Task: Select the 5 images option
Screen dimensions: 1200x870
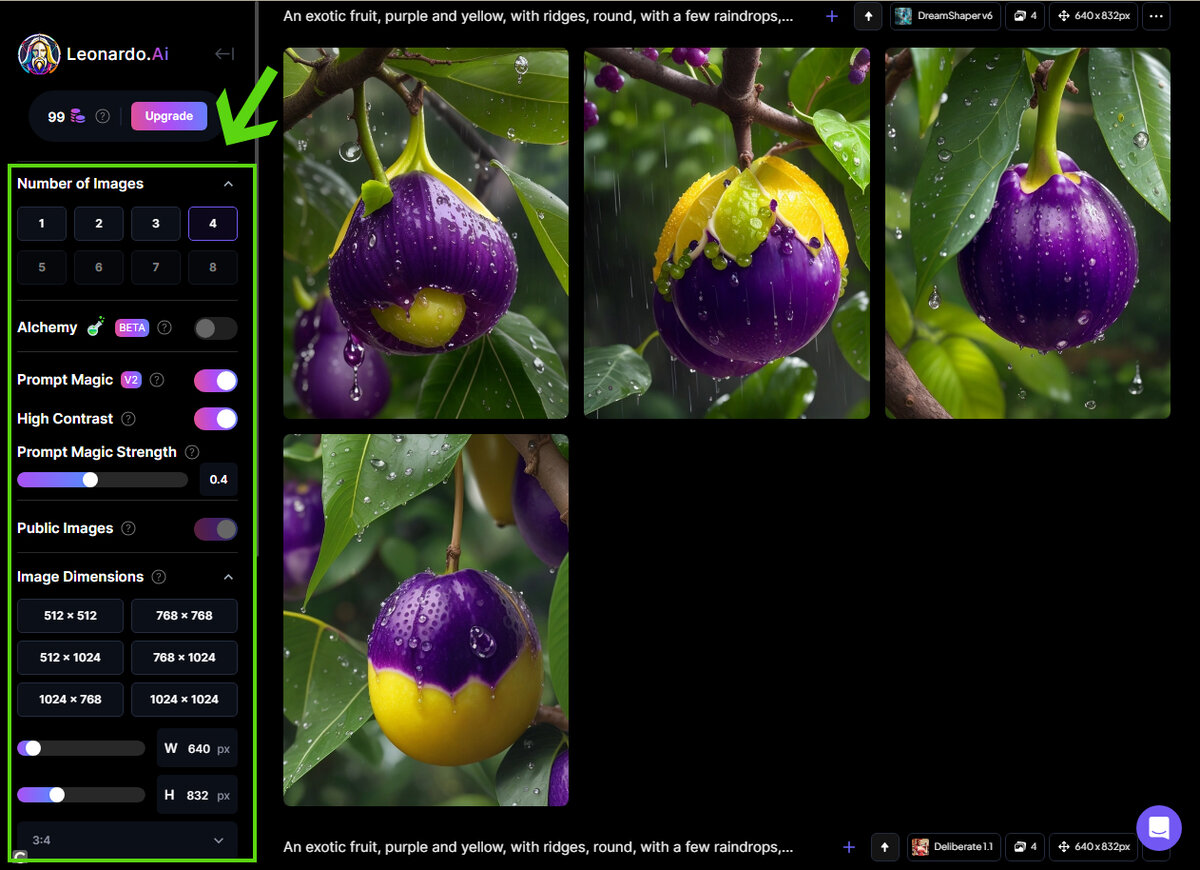Action: click(42, 268)
